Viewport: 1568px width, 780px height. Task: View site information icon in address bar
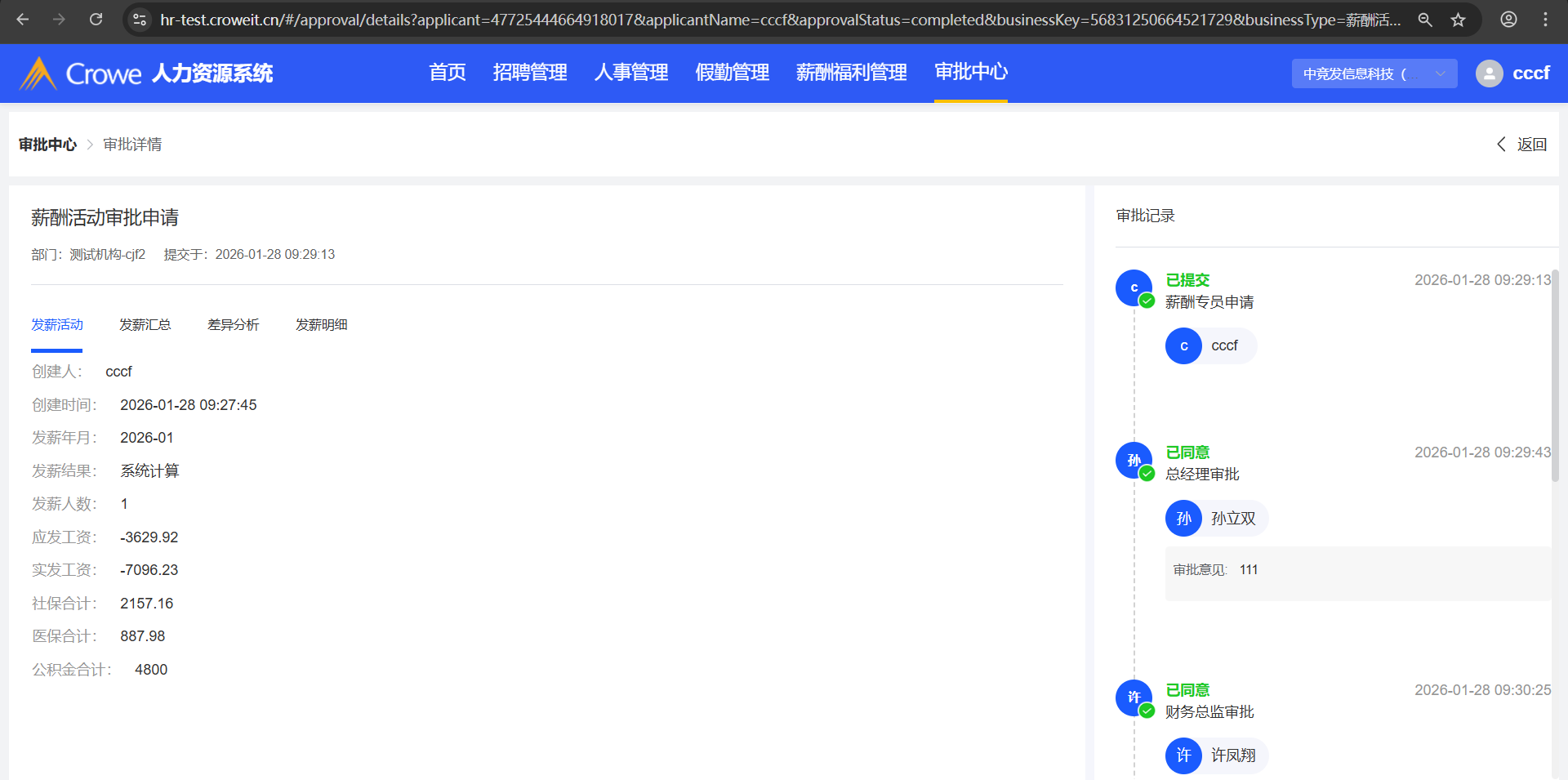140,20
